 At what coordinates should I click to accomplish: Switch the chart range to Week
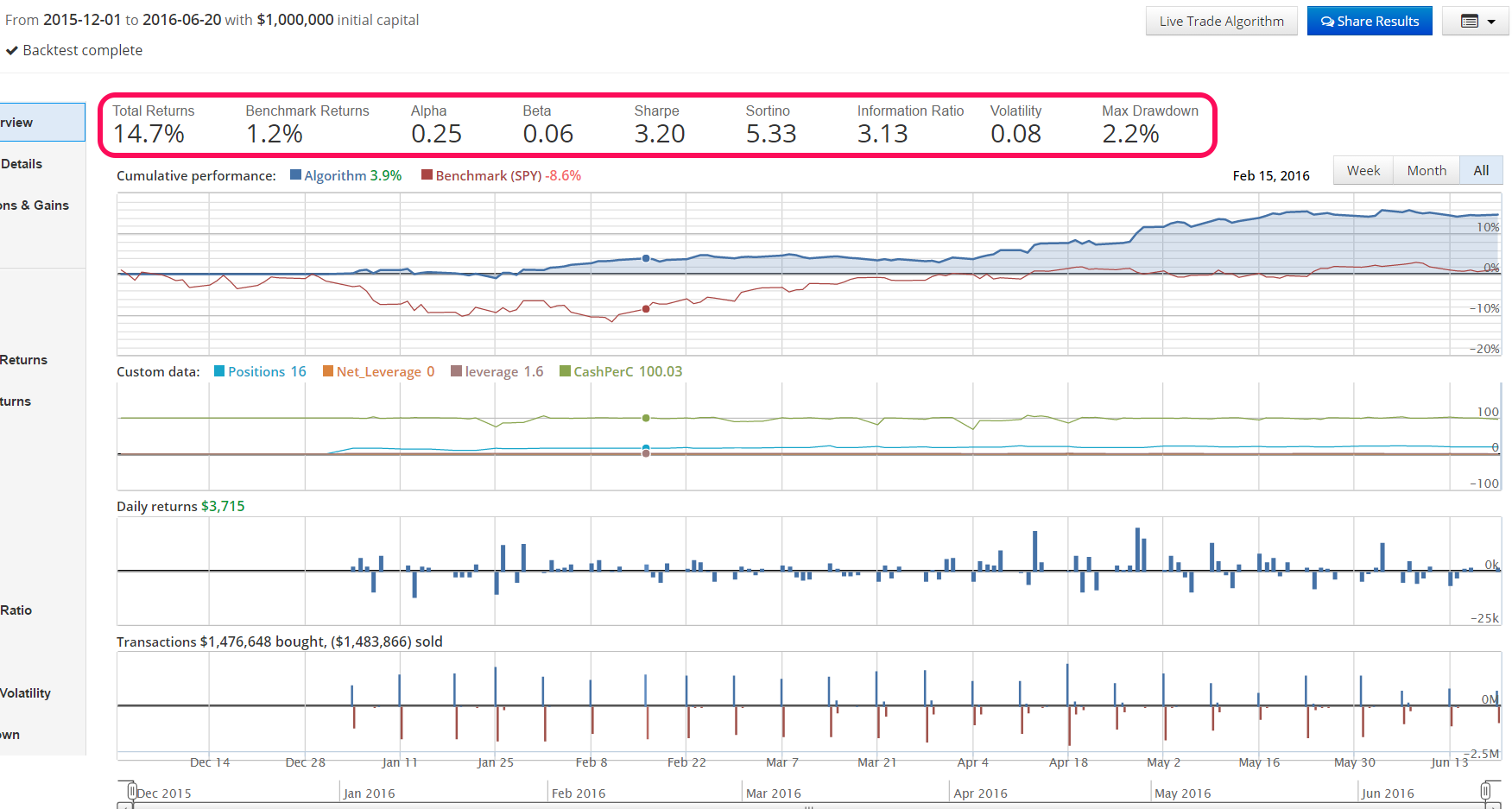1363,170
